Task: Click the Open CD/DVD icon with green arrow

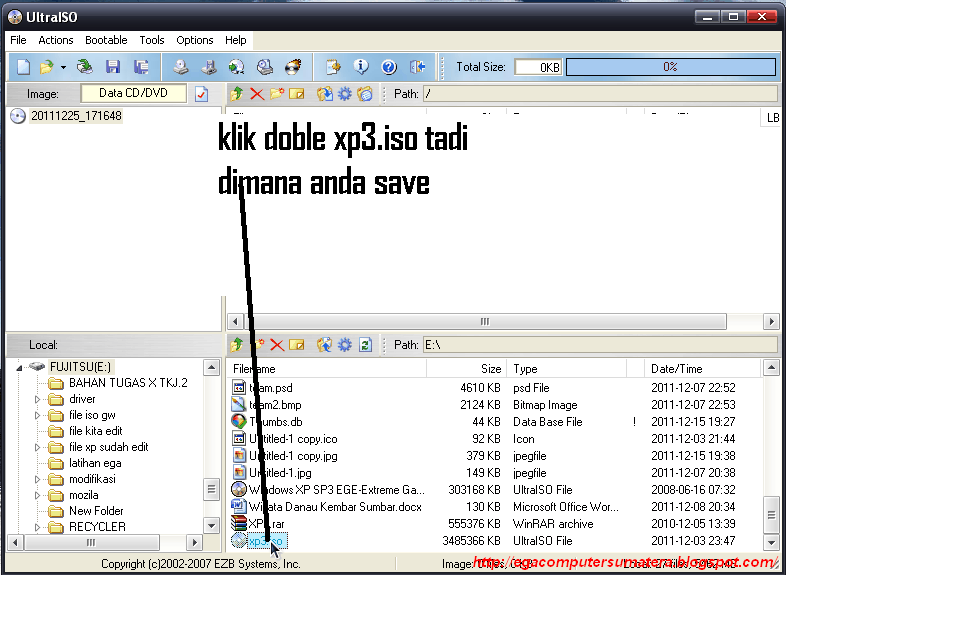Action: click(x=85, y=67)
